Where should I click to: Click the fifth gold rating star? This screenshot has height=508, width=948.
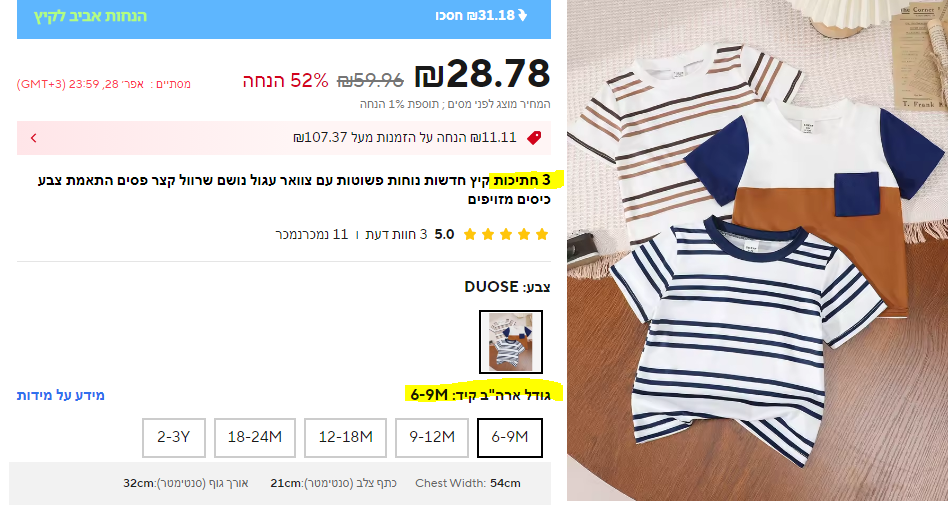470,235
